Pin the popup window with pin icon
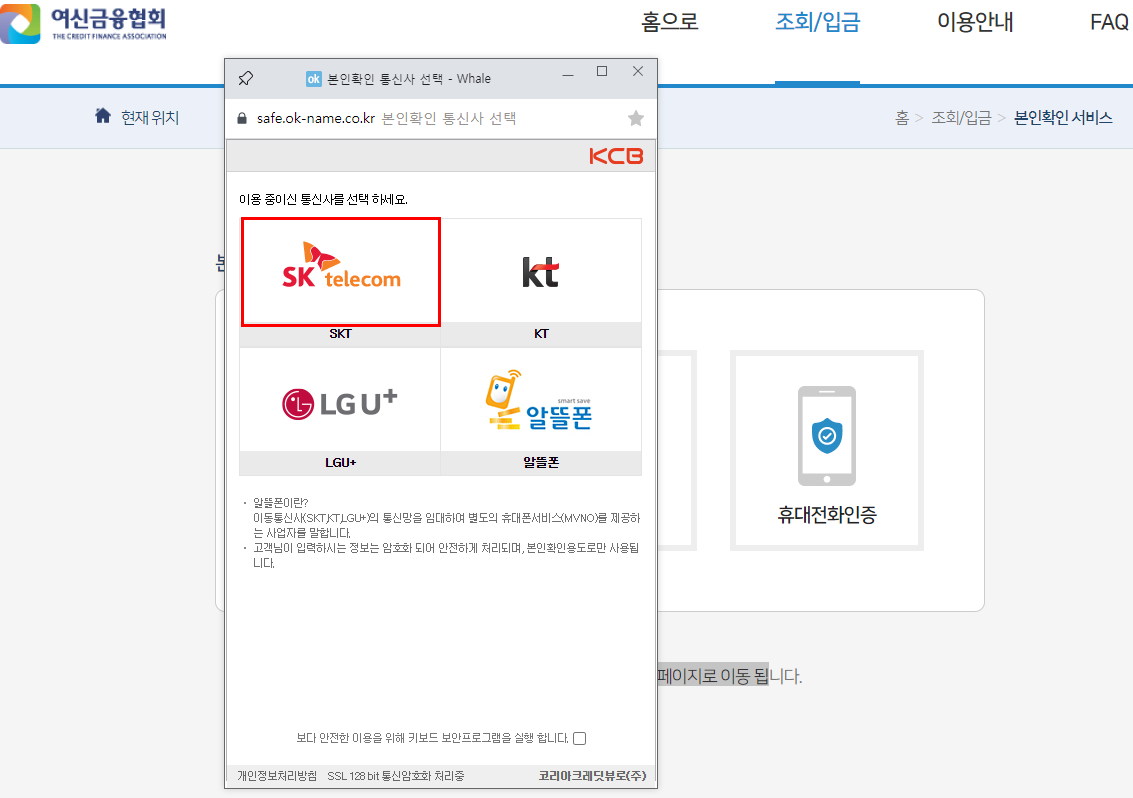 (246, 78)
